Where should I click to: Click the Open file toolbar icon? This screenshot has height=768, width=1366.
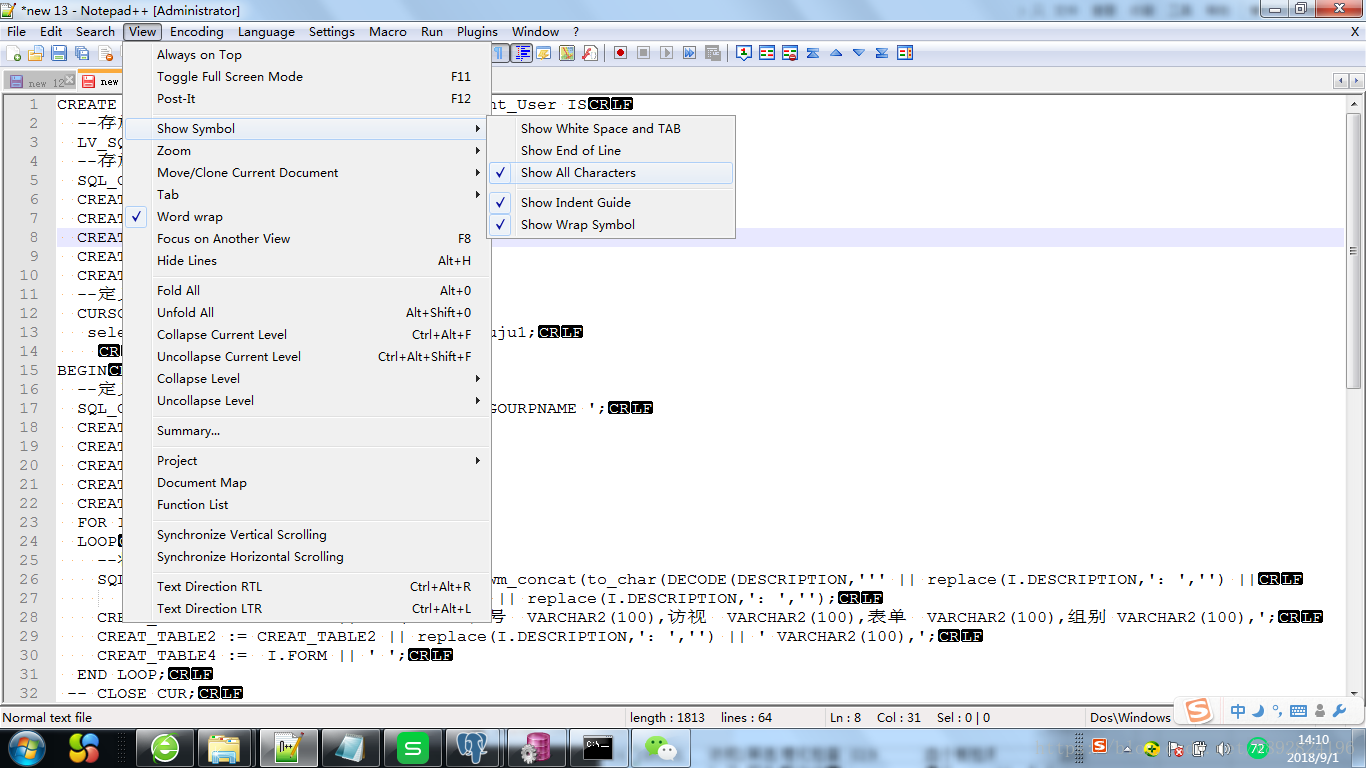click(36, 53)
